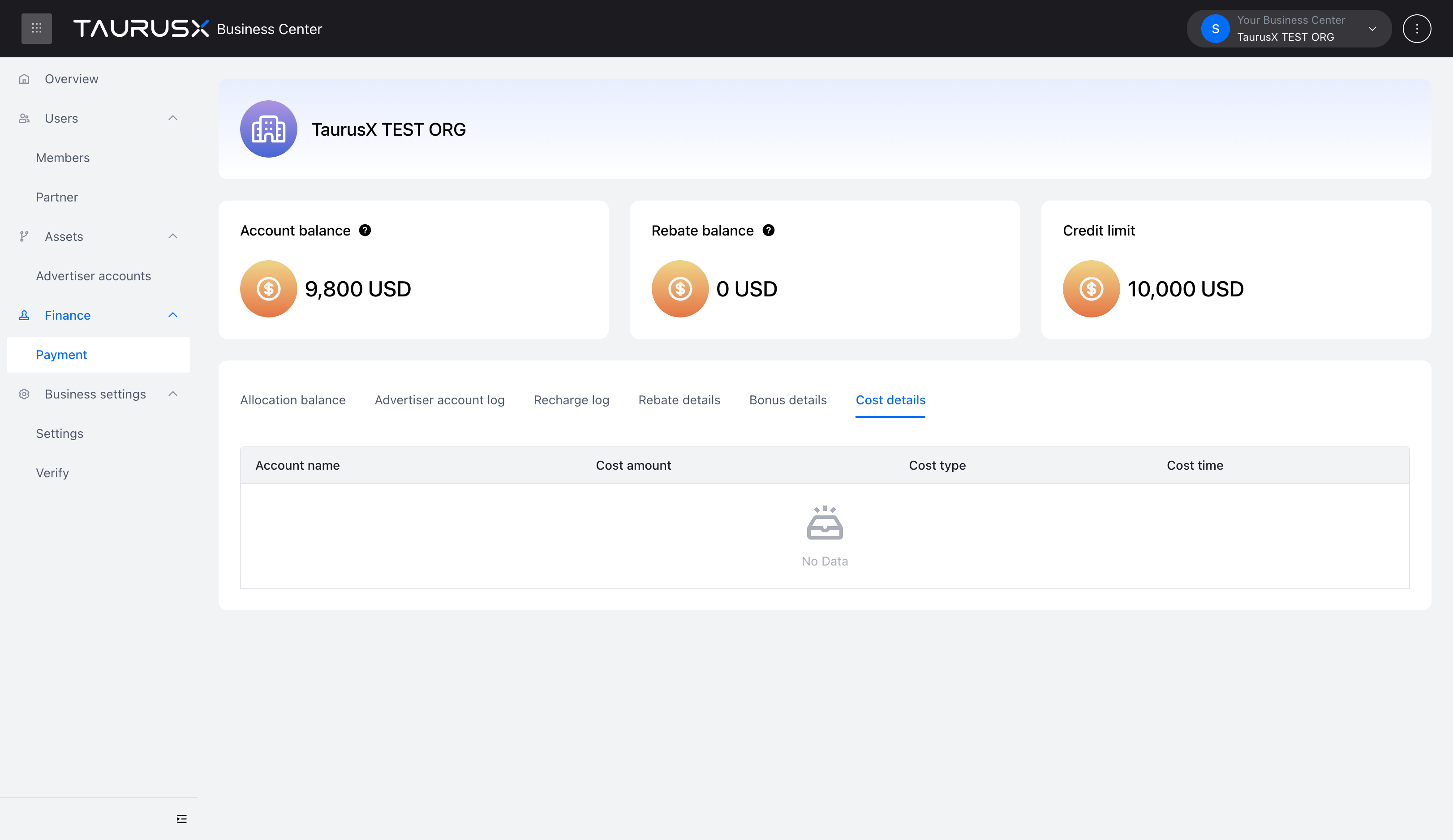Collapse the Users section chevron
This screenshot has height=840, width=1453.
(x=172, y=118)
